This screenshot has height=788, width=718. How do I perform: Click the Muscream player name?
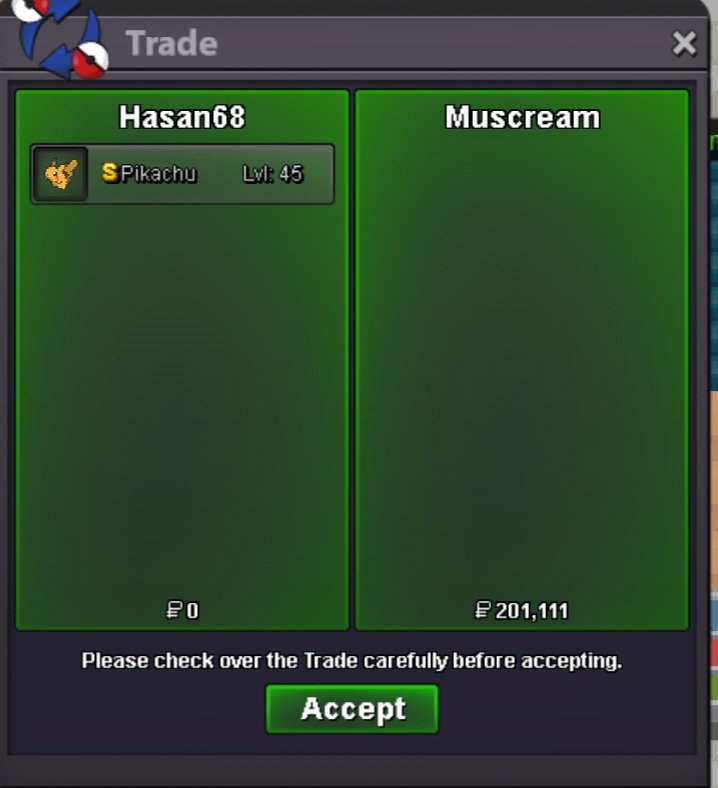point(523,118)
